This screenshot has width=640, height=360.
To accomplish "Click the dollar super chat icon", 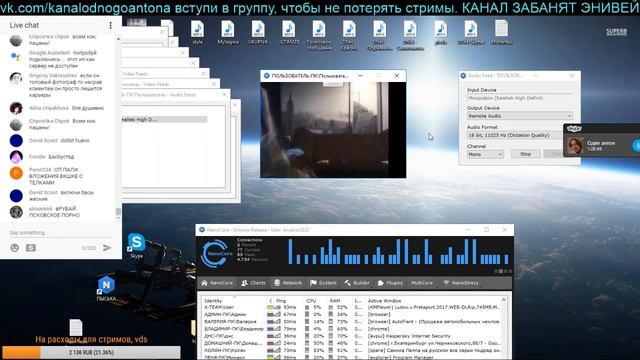I will click(31, 248).
